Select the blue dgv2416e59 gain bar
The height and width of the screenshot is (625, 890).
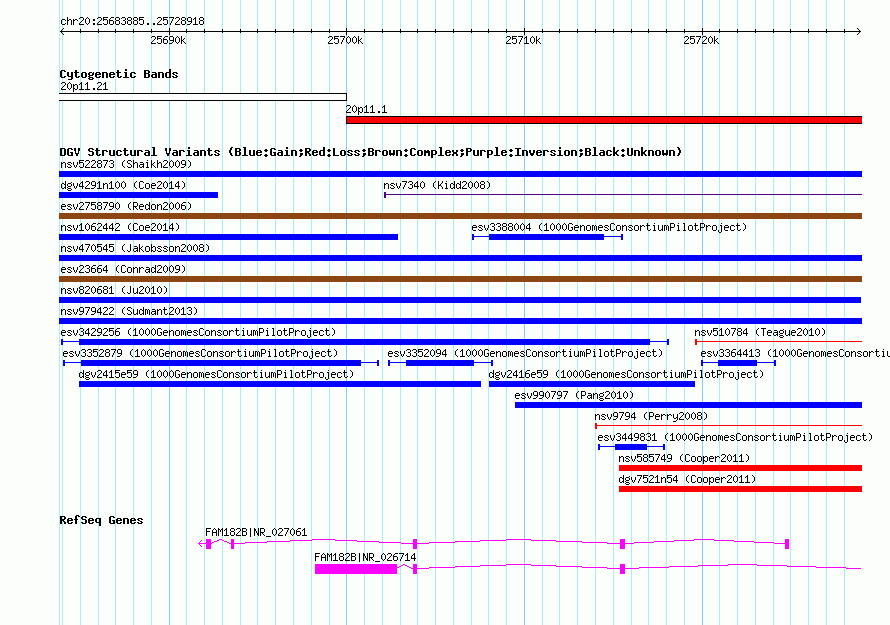[591, 384]
